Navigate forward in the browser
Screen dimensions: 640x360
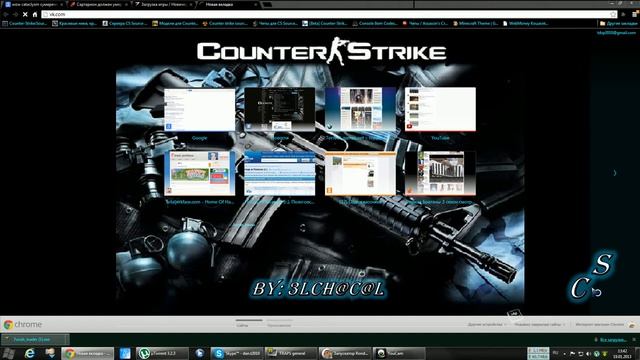(x=15, y=14)
